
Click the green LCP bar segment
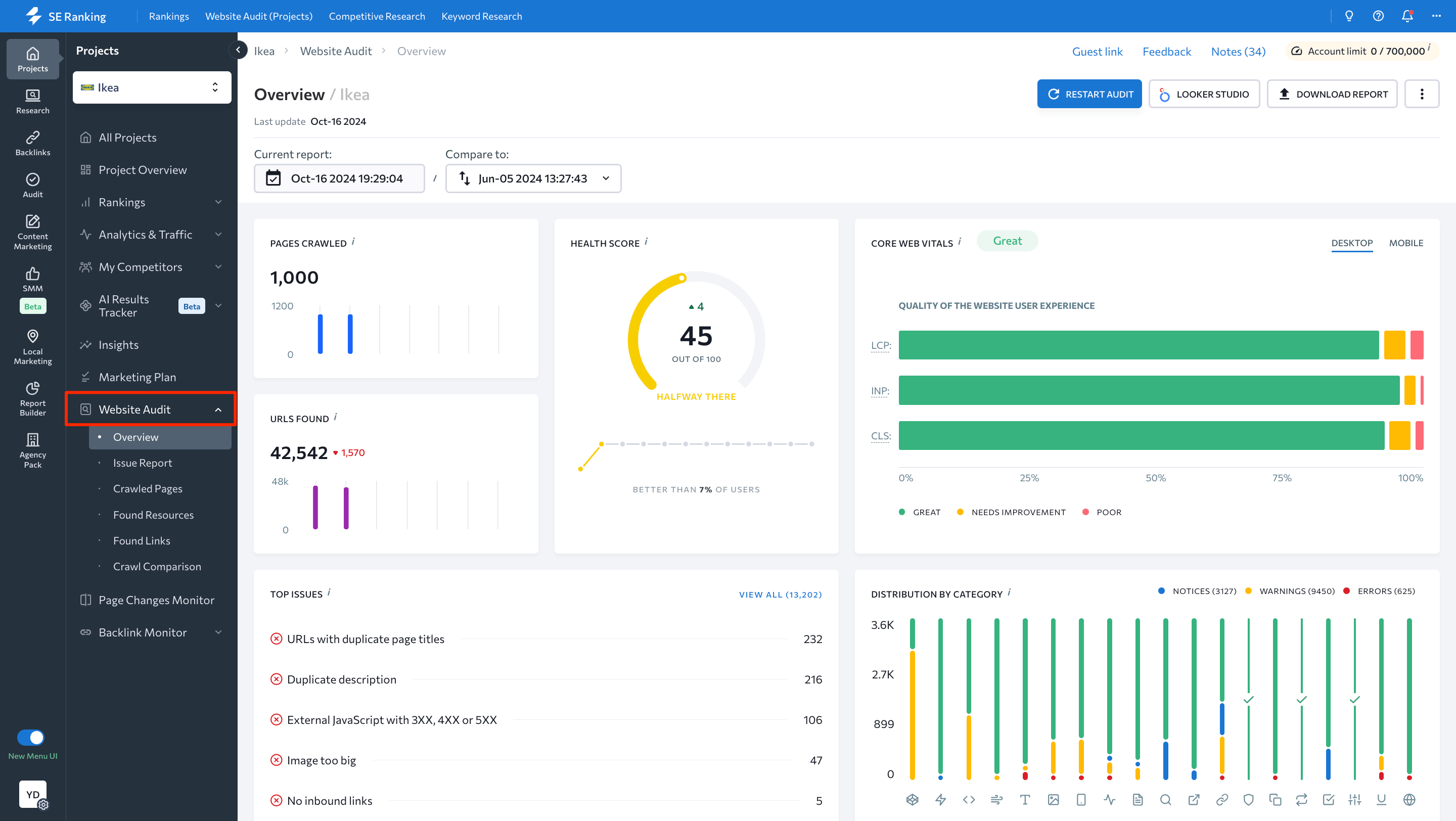tap(1139, 345)
